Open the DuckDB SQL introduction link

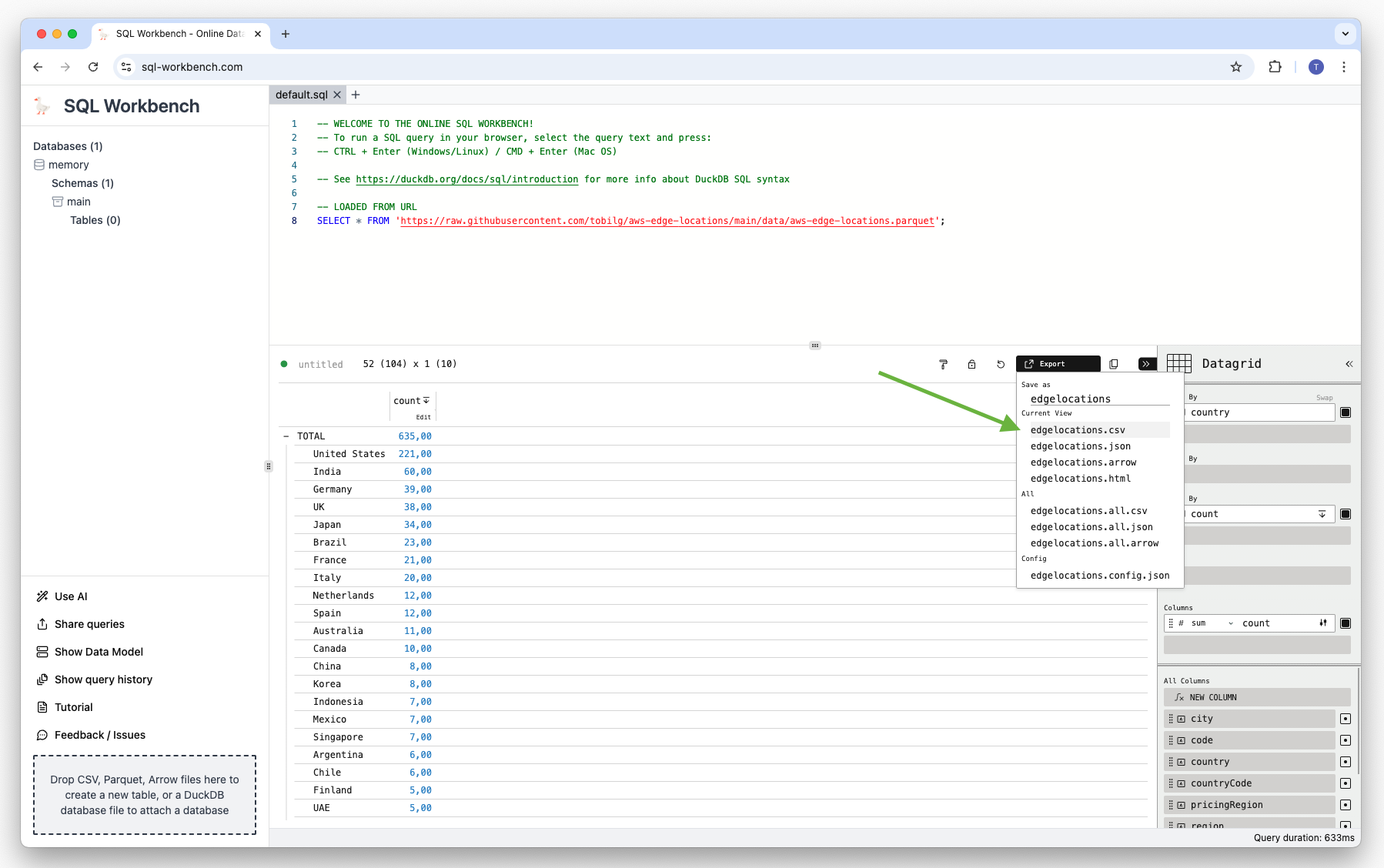click(466, 179)
